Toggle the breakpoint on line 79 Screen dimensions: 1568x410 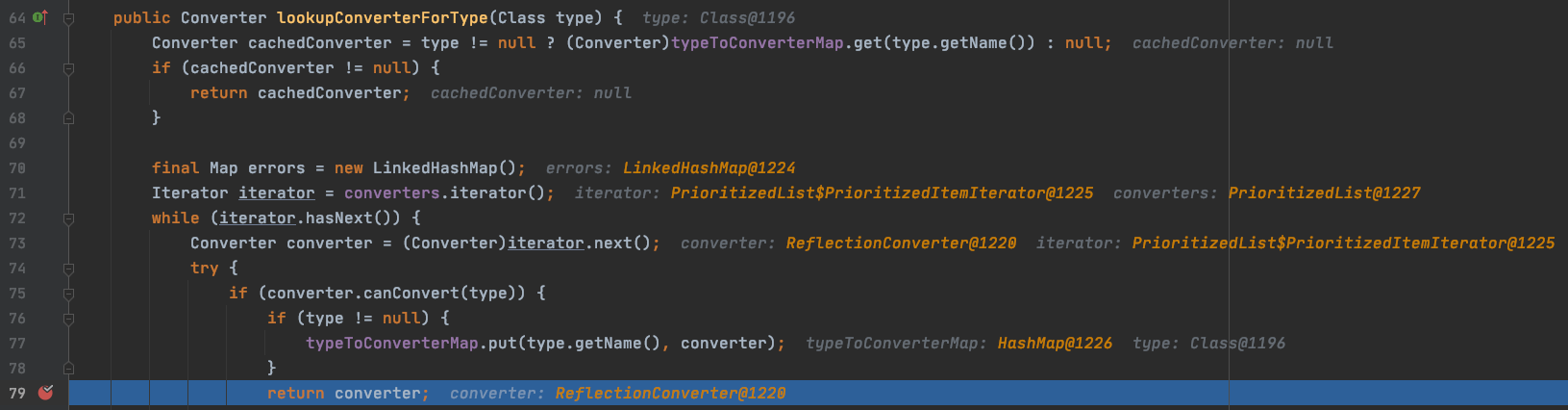(45, 393)
